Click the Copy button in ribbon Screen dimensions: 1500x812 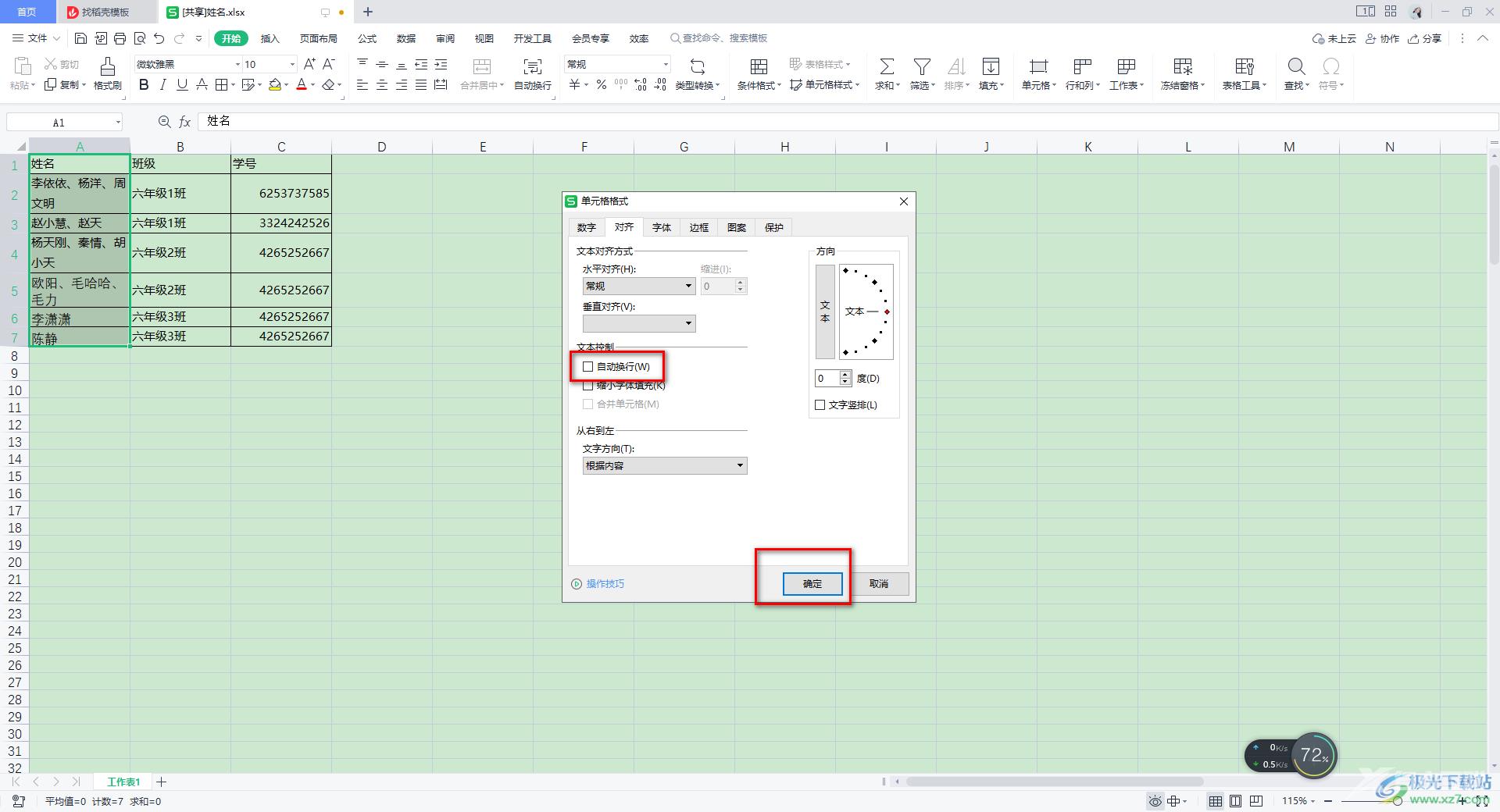click(x=64, y=85)
